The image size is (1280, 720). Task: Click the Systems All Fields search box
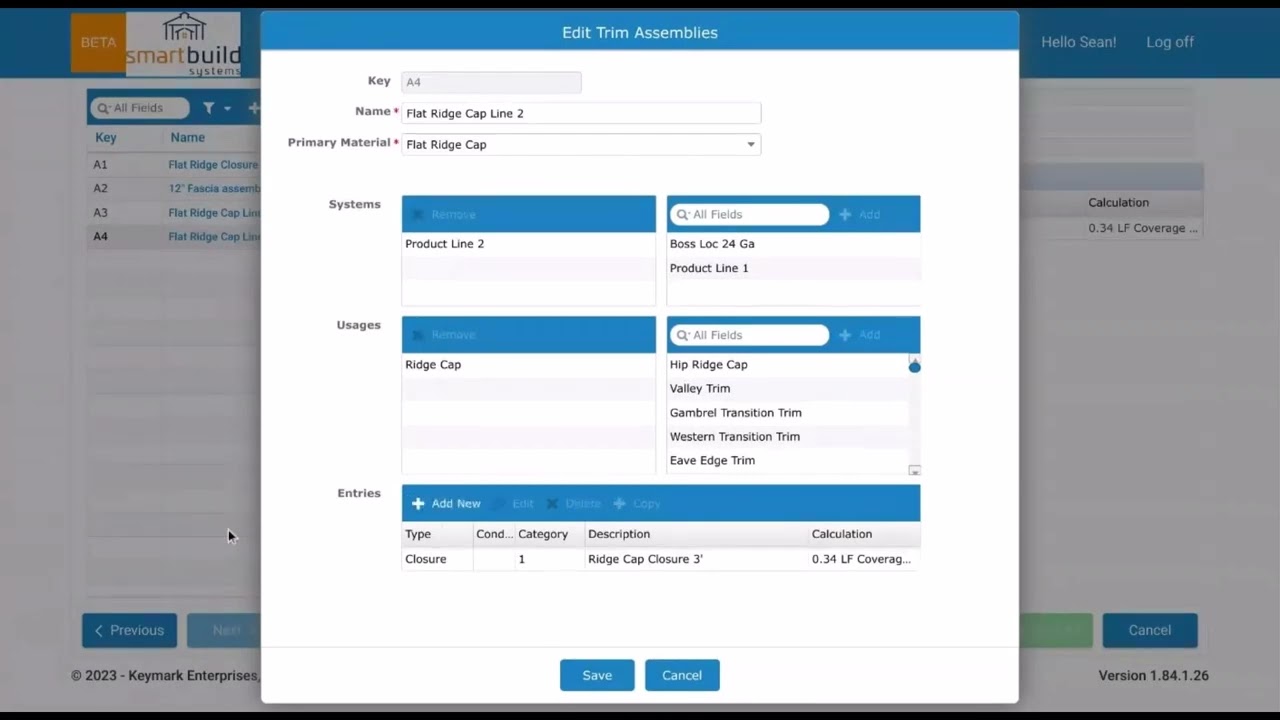pyautogui.click(x=749, y=214)
